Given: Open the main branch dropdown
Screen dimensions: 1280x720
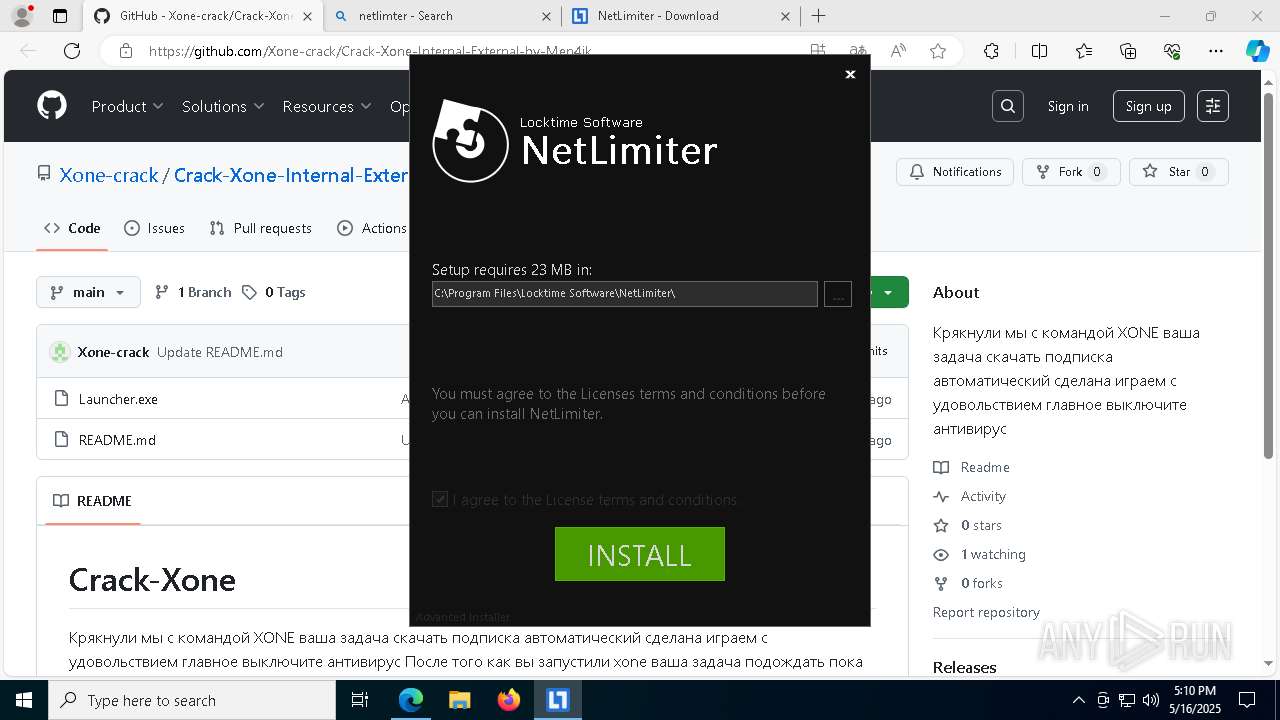Looking at the screenshot, I should 89,292.
